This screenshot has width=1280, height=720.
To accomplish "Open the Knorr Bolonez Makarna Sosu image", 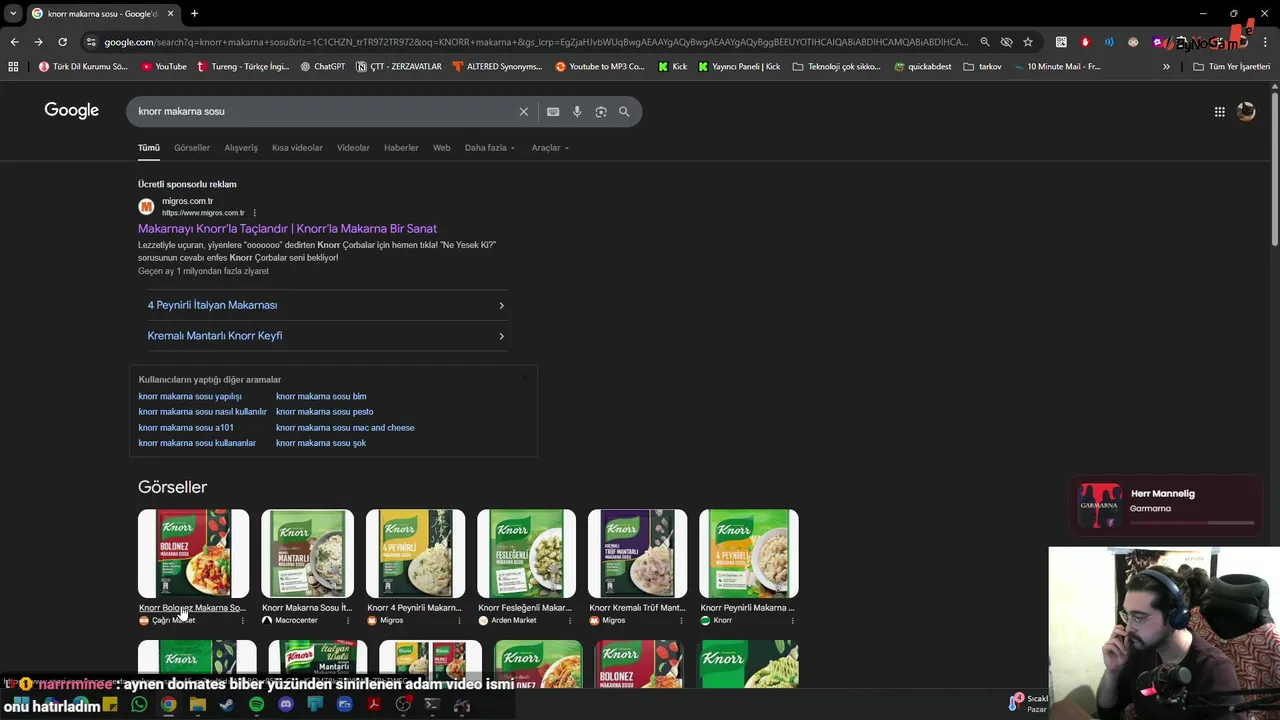I will [x=193, y=554].
